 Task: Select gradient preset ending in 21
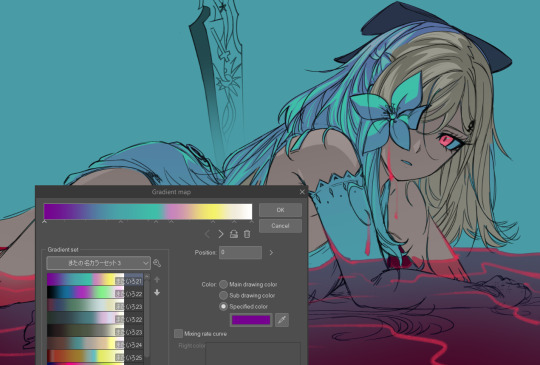click(x=95, y=280)
